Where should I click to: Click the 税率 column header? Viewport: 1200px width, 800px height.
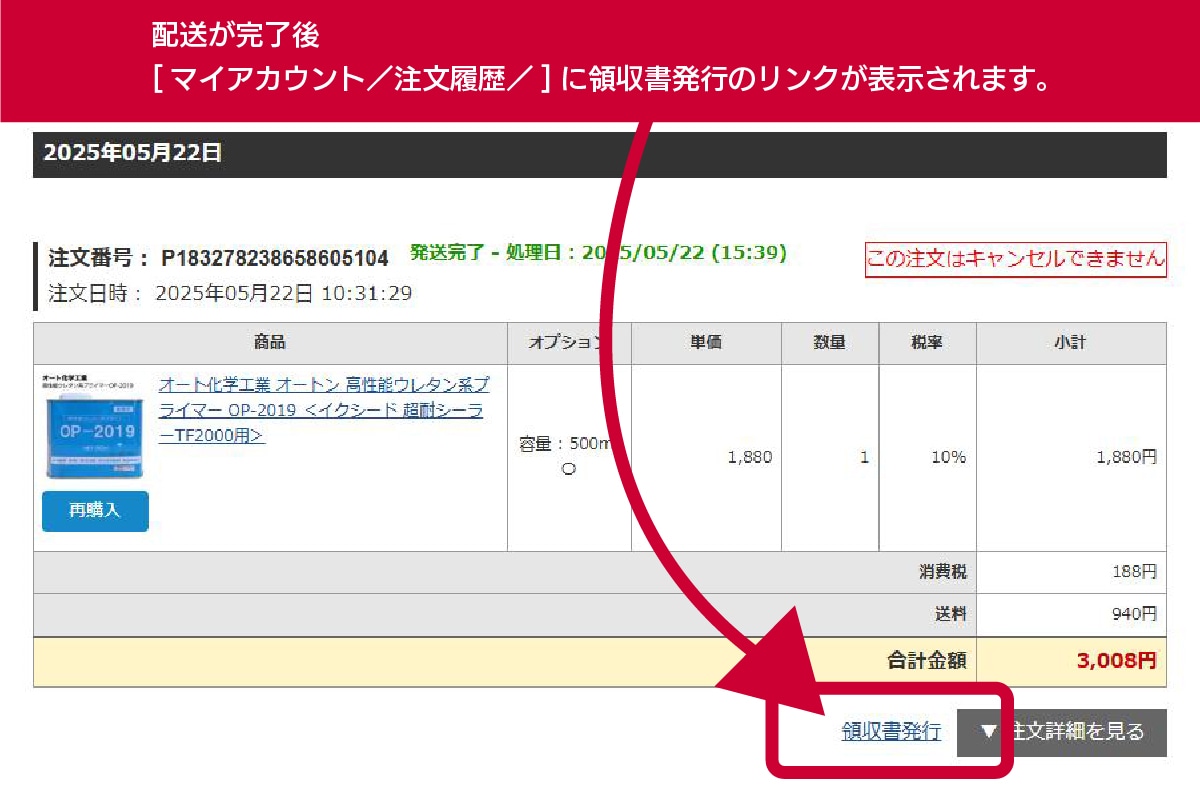coord(927,343)
